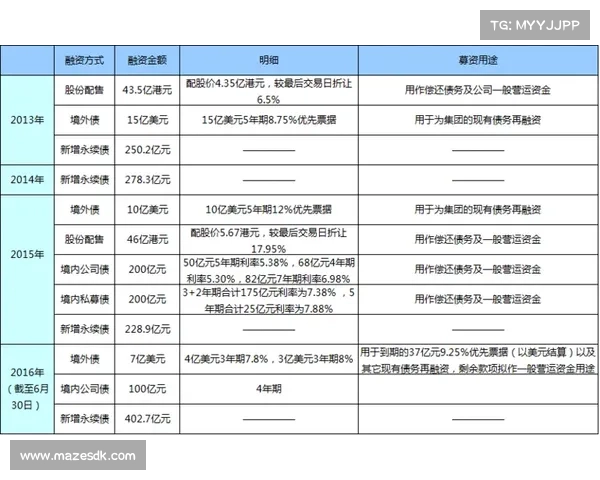600x480 pixels.
Task: Select 股份配售 in the 43.5亿港元 row
Action: coord(84,90)
